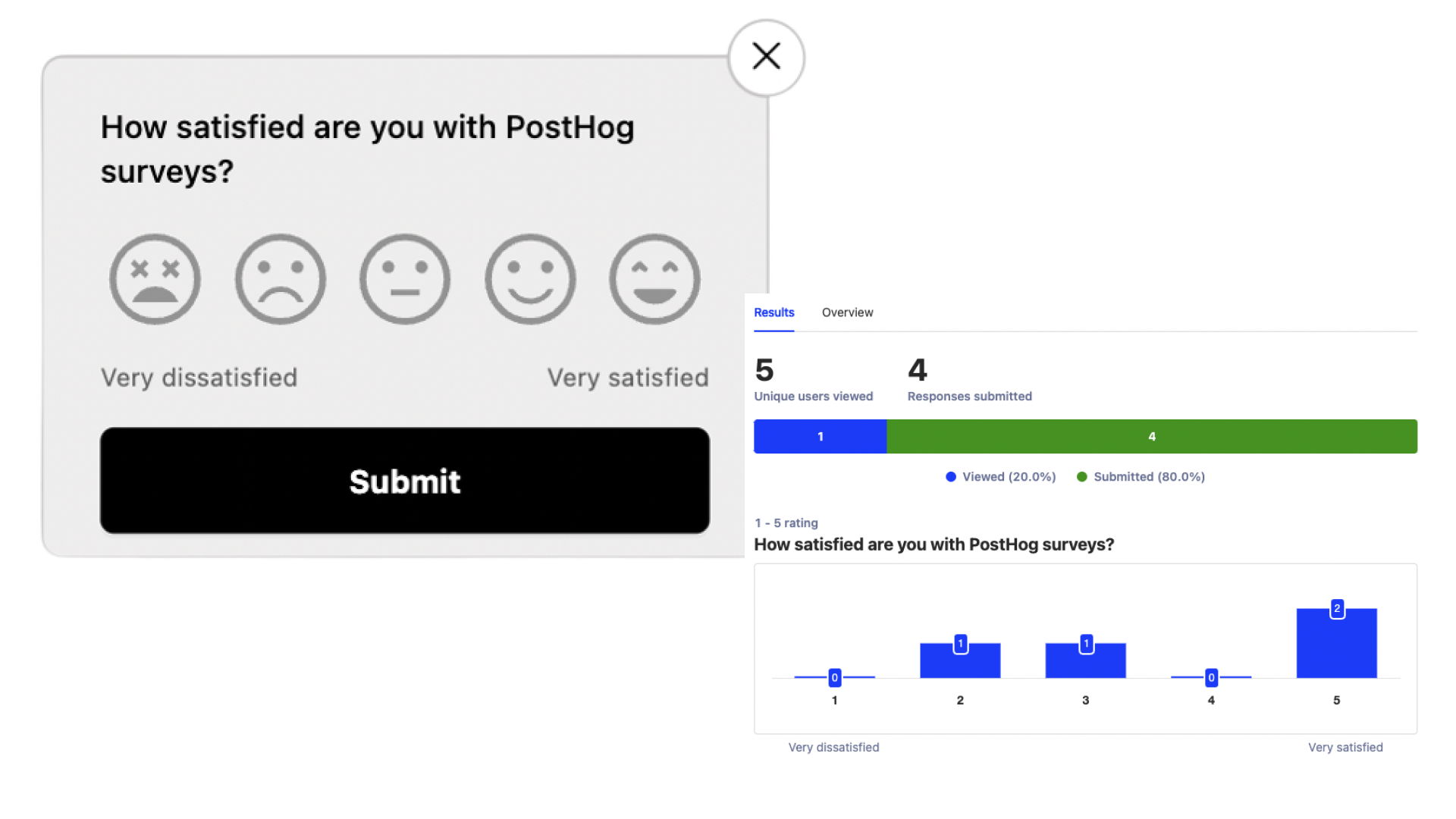1456x819 pixels.
Task: Expand details for rating value 3
Action: click(1085, 660)
